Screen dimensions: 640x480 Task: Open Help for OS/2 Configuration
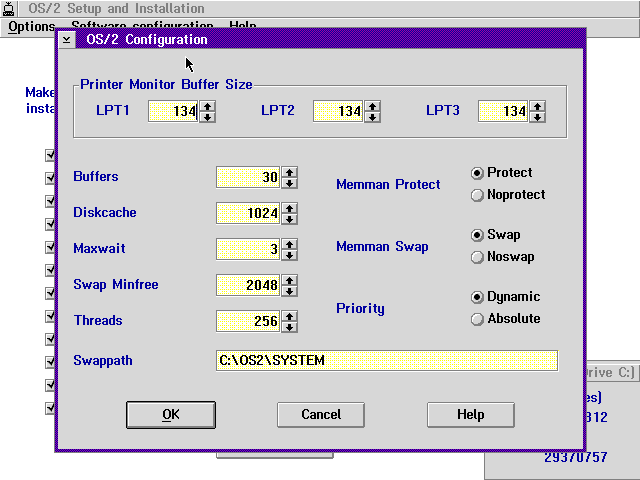[x=471, y=415]
